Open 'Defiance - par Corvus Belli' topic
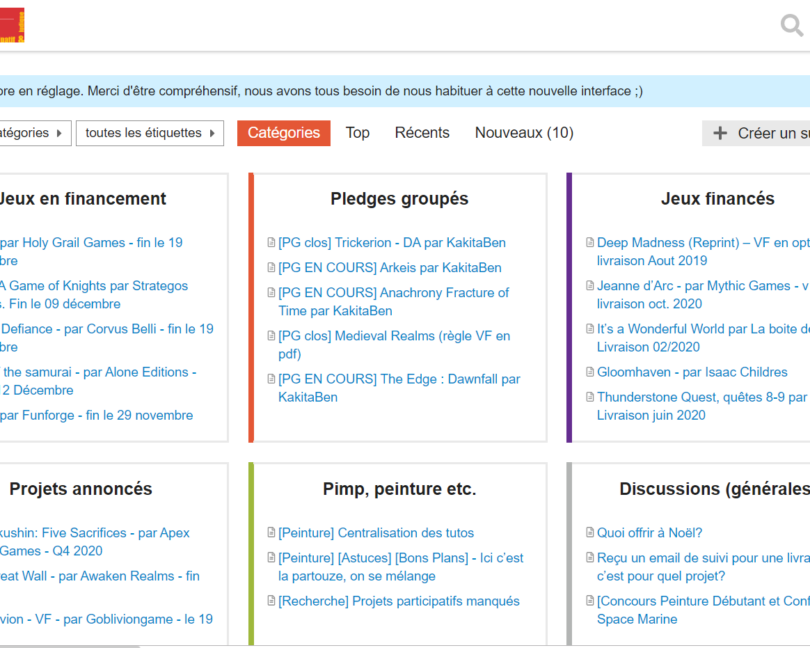This screenshot has width=810, height=648. point(107,338)
